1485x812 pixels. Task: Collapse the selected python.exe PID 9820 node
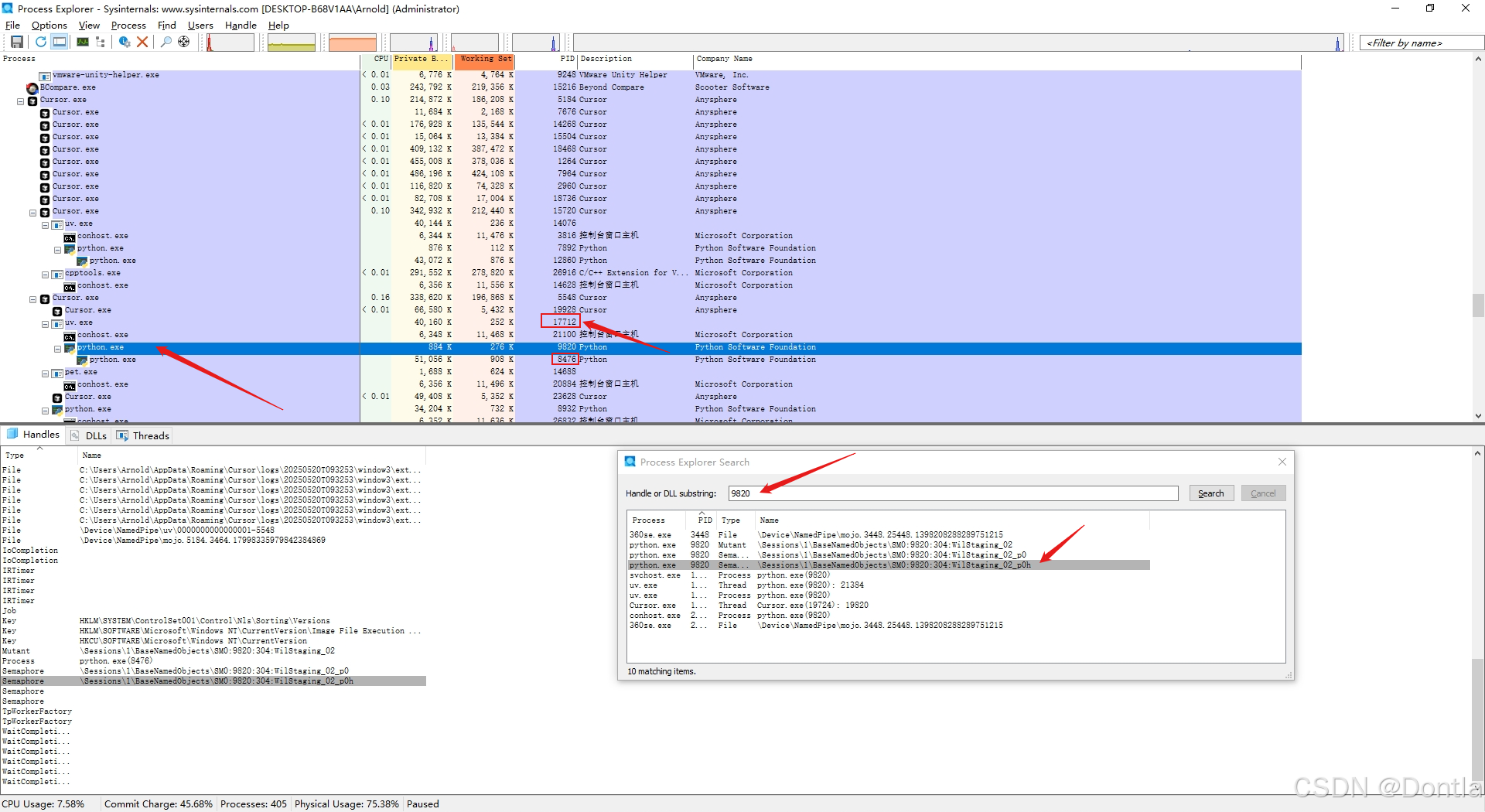pyautogui.click(x=58, y=349)
